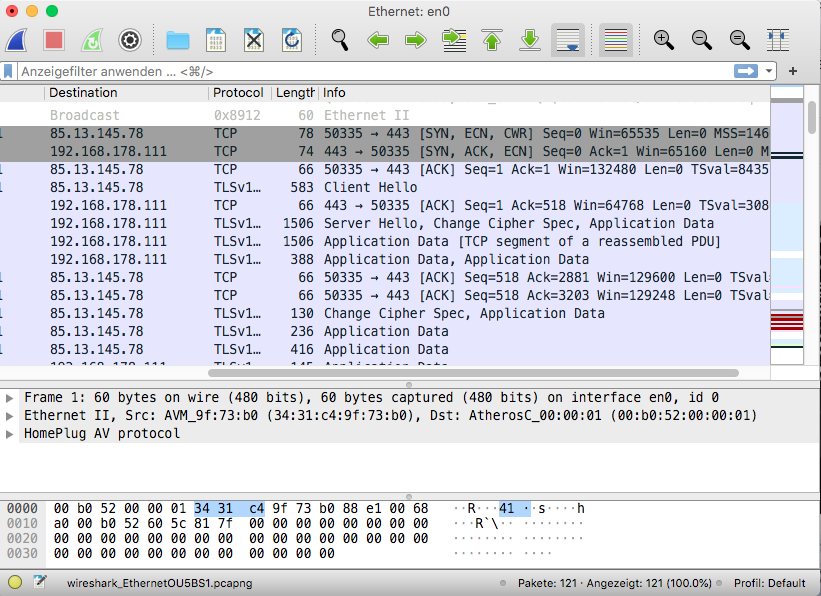Sort by the Protocol column header
This screenshot has height=596, width=821.
(238, 93)
